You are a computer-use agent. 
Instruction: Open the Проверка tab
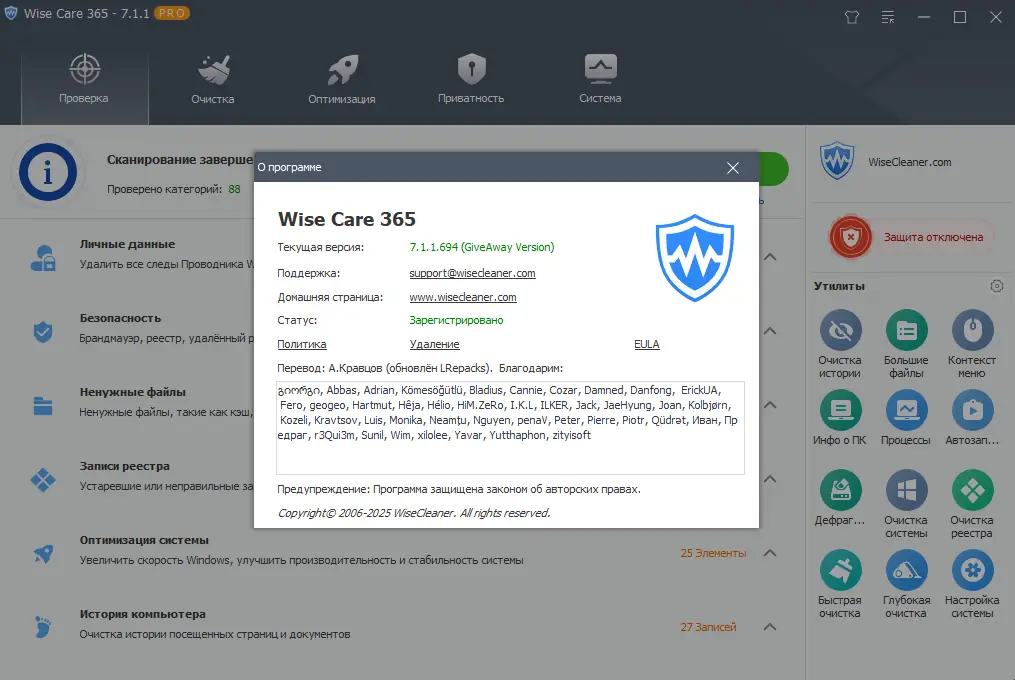point(84,79)
